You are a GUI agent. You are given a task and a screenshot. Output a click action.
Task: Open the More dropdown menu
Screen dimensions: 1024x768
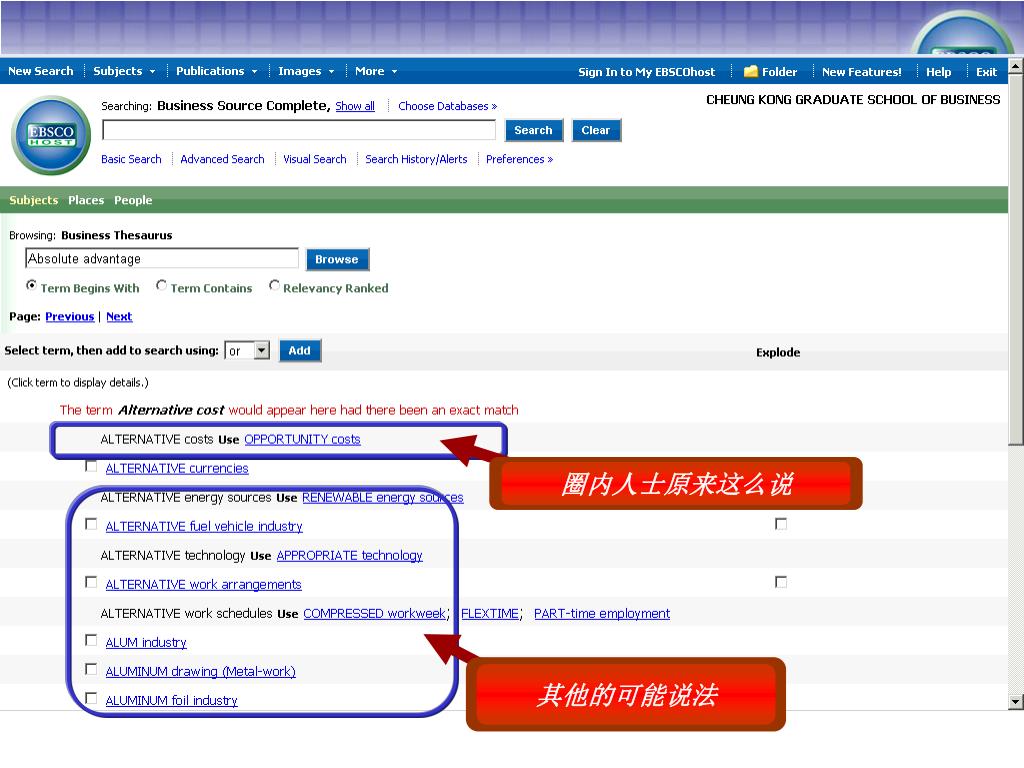[376, 71]
